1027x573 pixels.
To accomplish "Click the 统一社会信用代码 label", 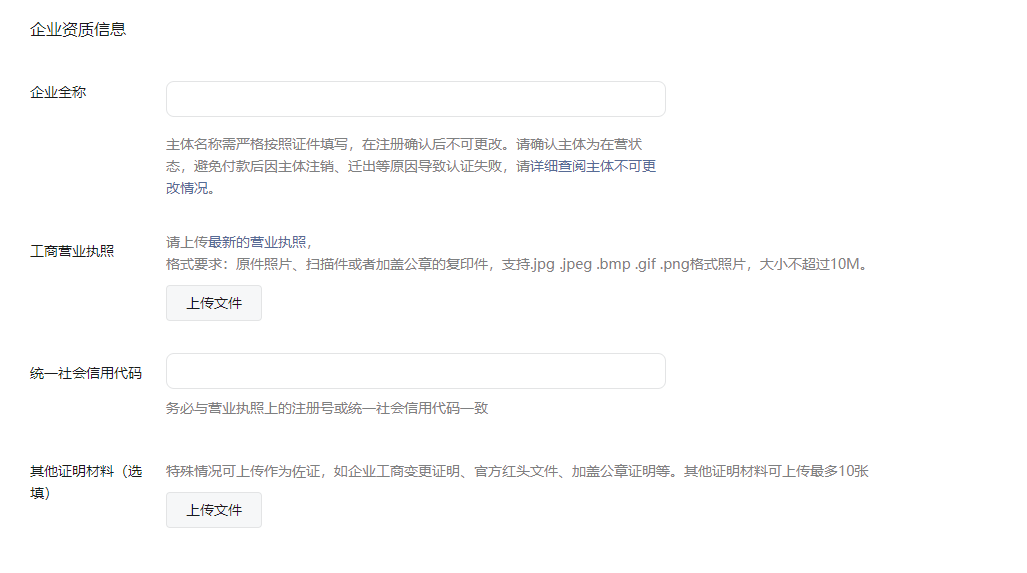I will tap(86, 373).
